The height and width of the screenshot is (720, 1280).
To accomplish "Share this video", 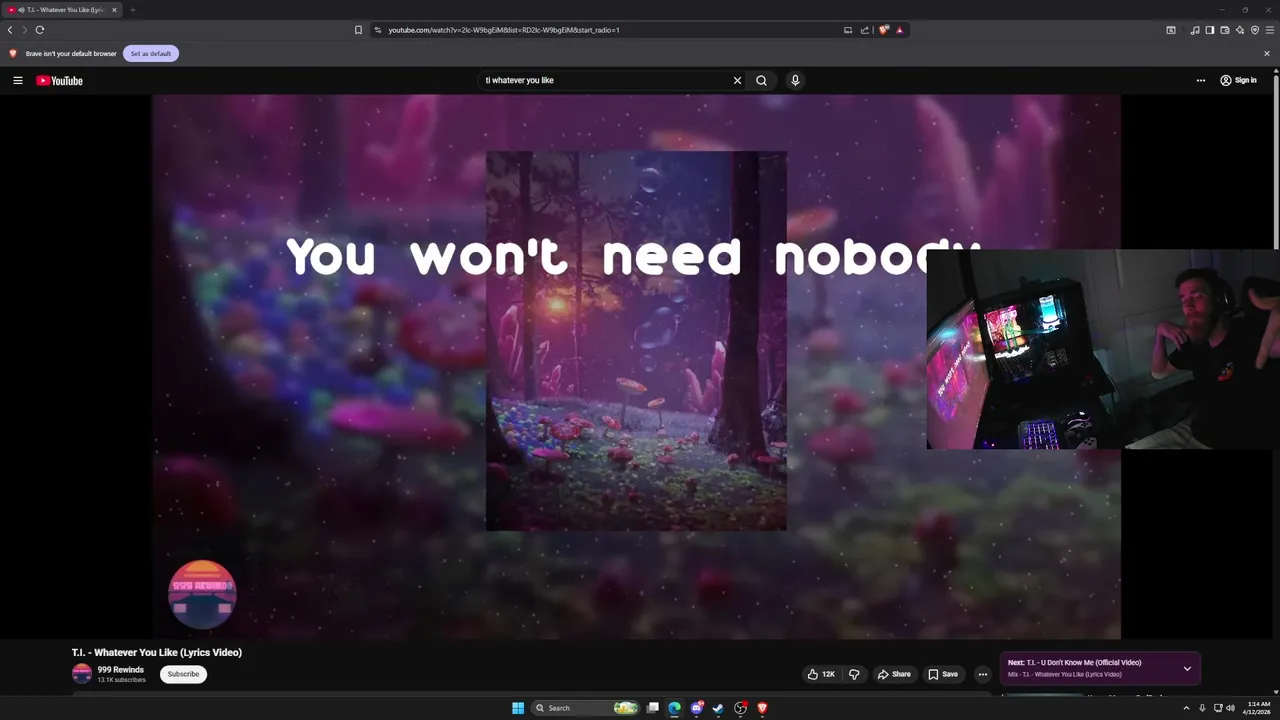I will click(x=894, y=674).
